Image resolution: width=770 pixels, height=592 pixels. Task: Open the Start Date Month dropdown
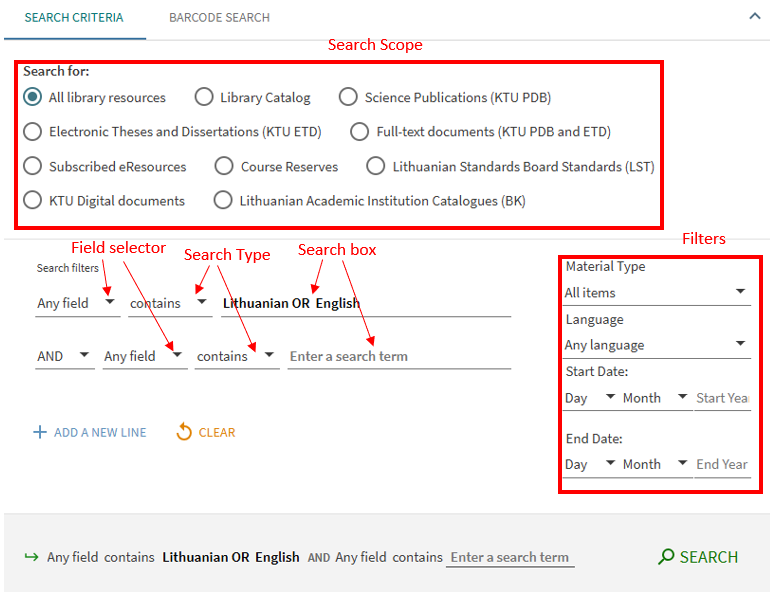(655, 398)
